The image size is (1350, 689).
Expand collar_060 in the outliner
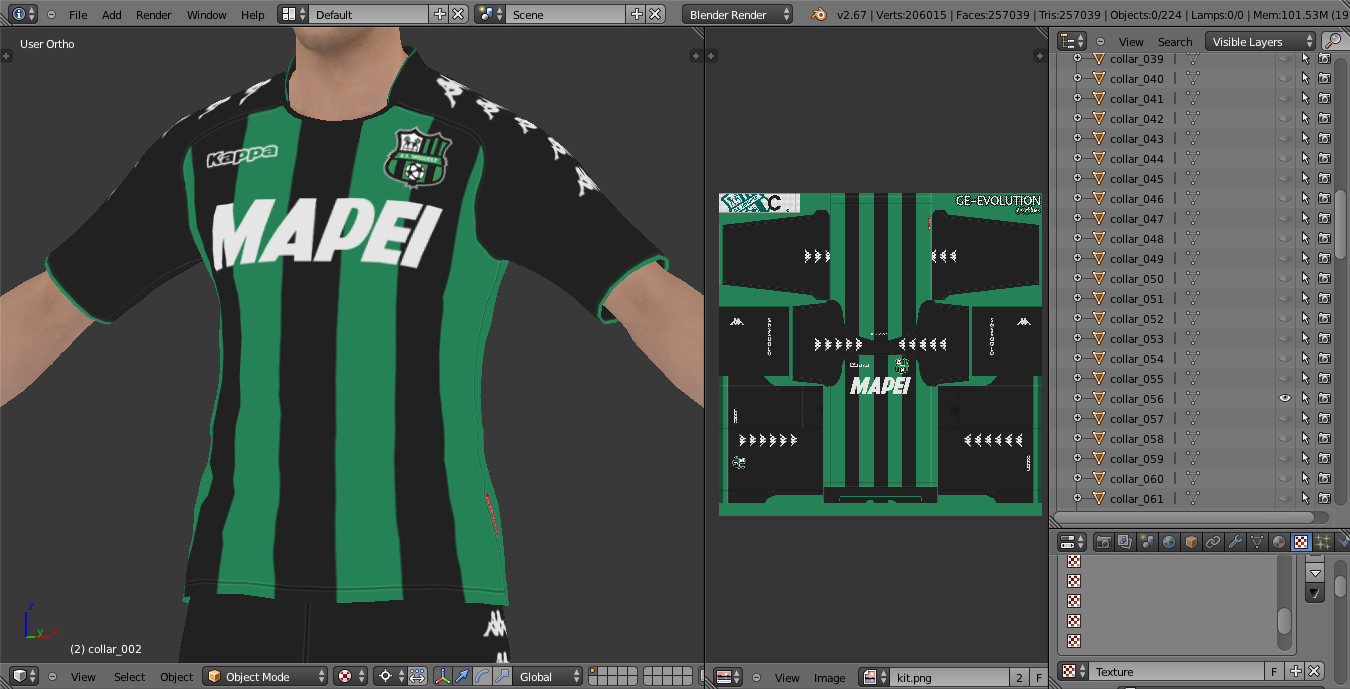1077,479
